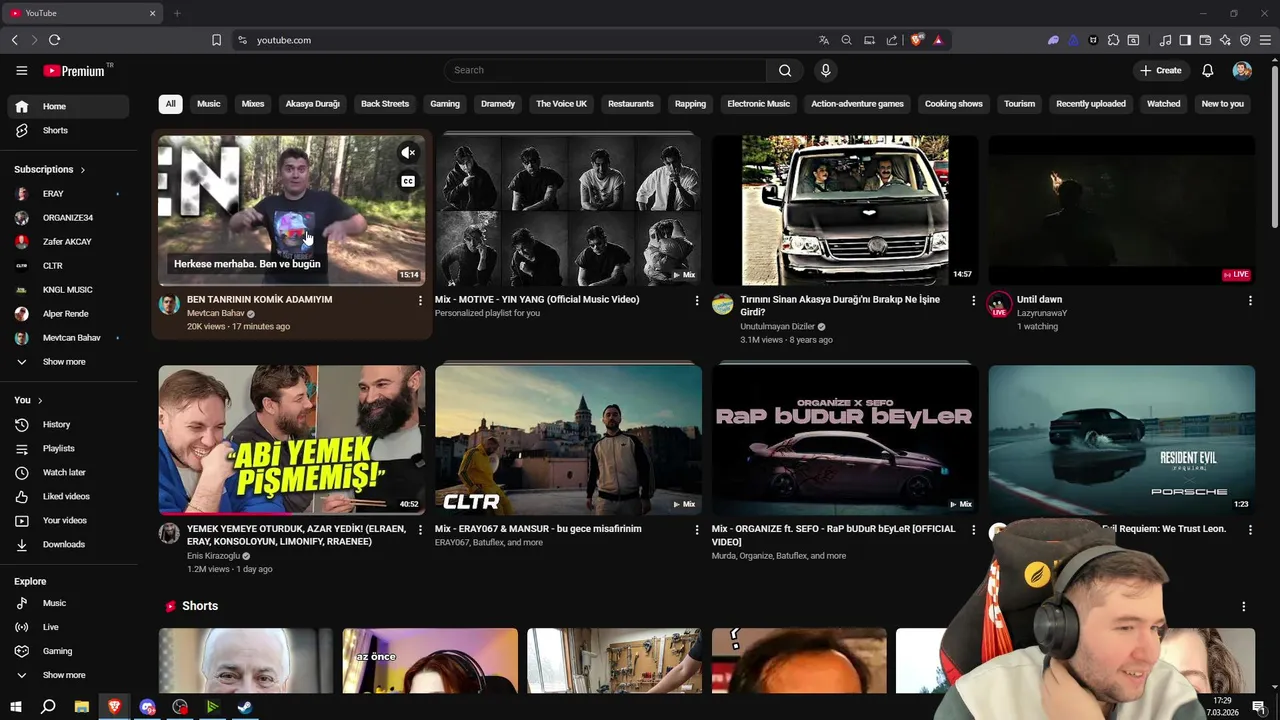The height and width of the screenshot is (720, 1280).
Task: Select the Gaming filter chip
Action: 445,104
